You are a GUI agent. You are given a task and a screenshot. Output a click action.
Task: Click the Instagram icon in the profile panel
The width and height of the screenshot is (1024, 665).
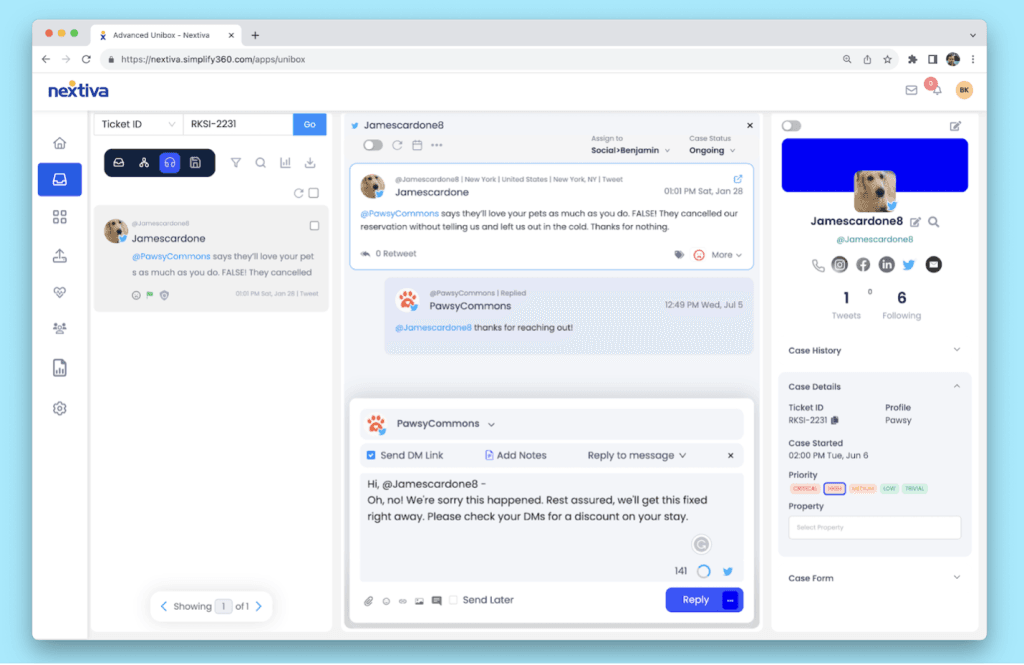pos(840,264)
